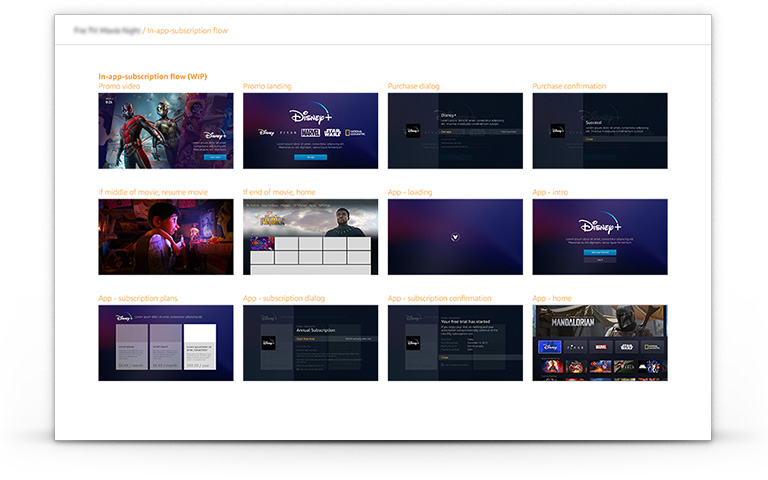
Task: Click Disney+ app tile in Purchase confirmation
Action: click(558, 131)
